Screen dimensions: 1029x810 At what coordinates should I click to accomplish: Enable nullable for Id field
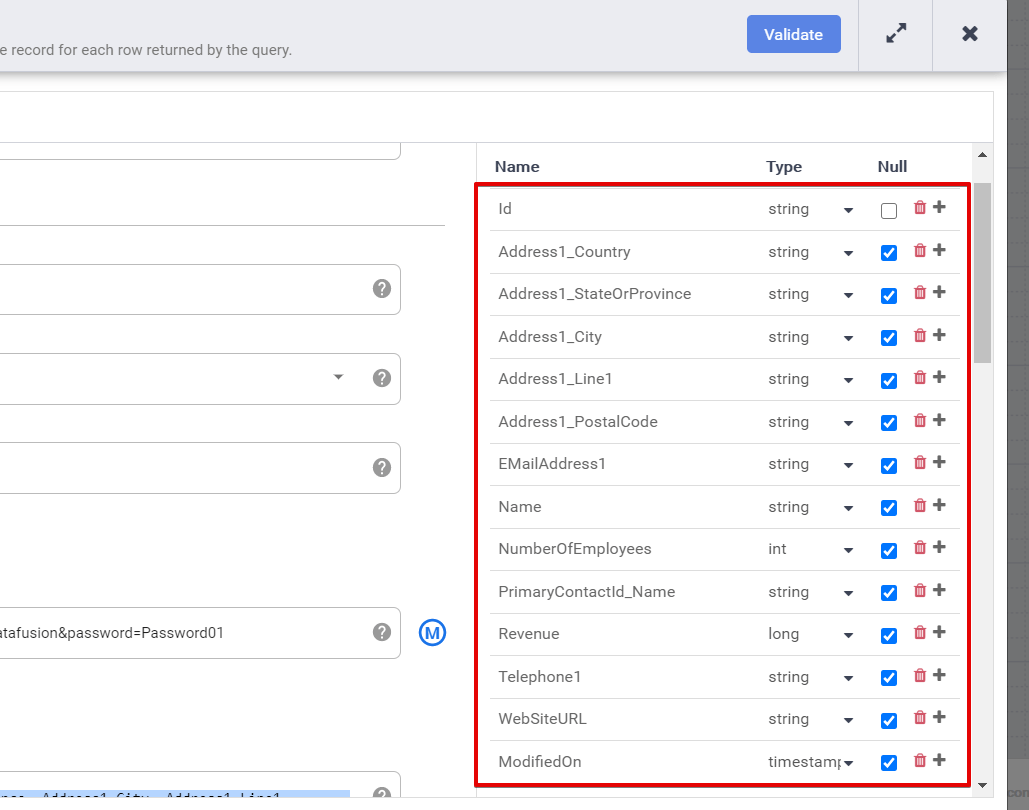tap(889, 211)
